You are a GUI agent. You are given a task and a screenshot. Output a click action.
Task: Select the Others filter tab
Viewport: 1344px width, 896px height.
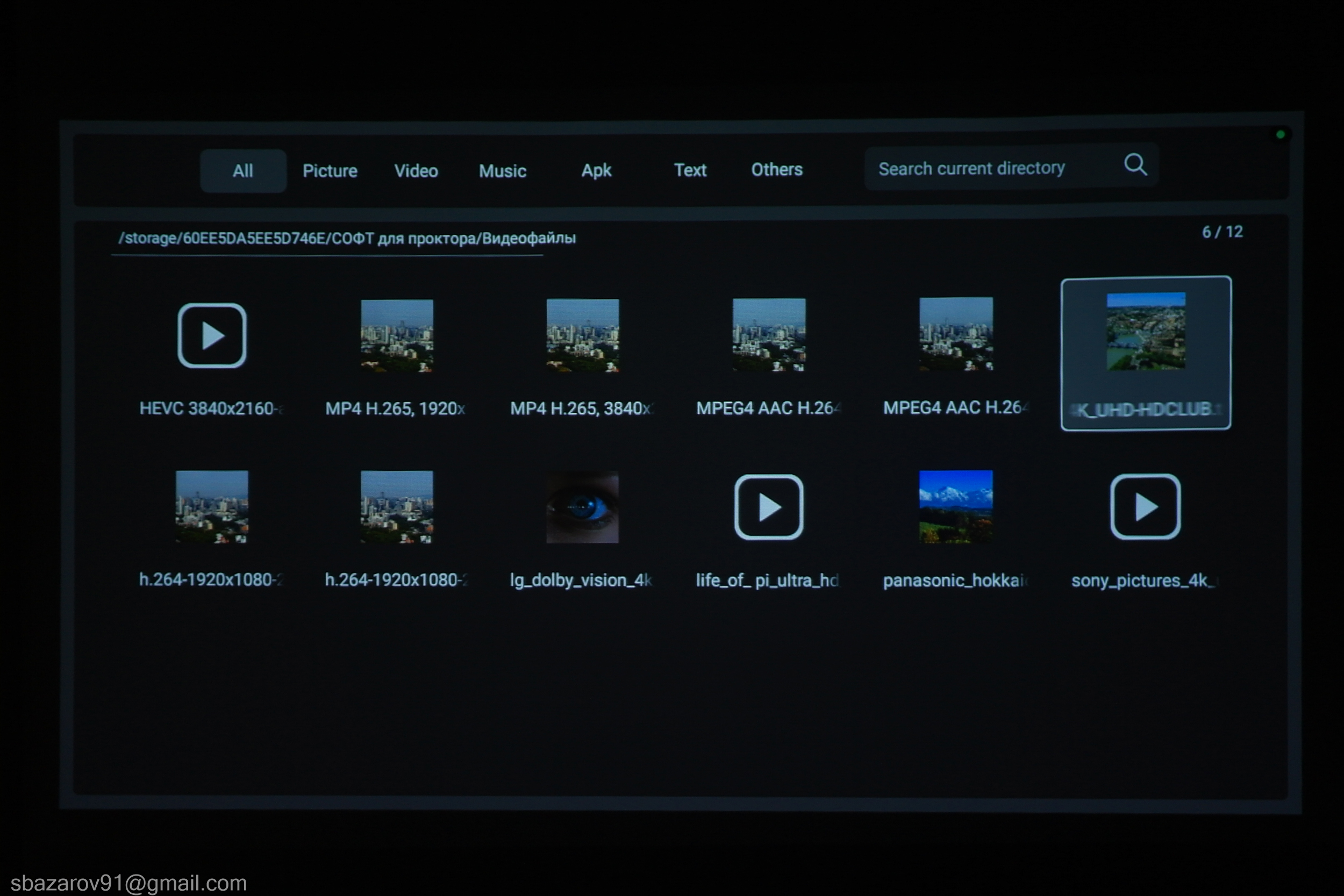pyautogui.click(x=777, y=169)
